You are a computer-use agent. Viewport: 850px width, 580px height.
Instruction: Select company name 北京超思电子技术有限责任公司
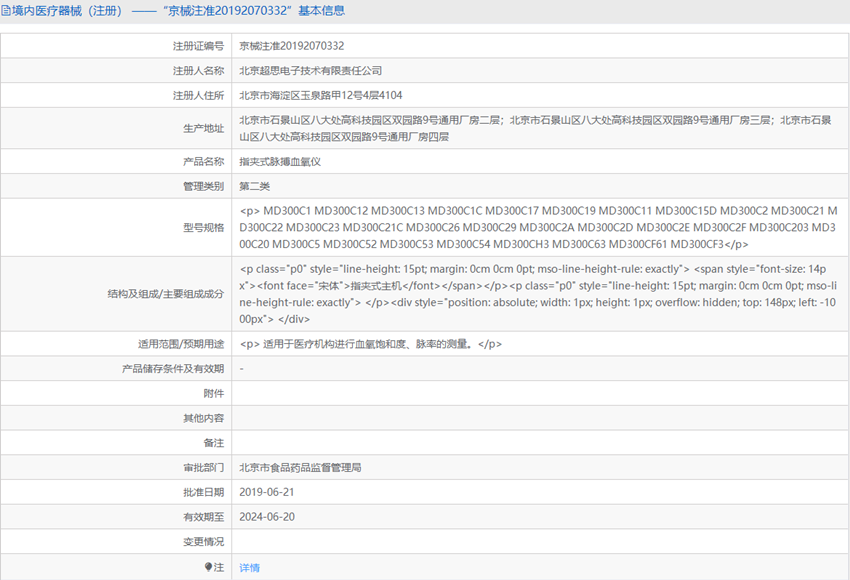(311, 70)
